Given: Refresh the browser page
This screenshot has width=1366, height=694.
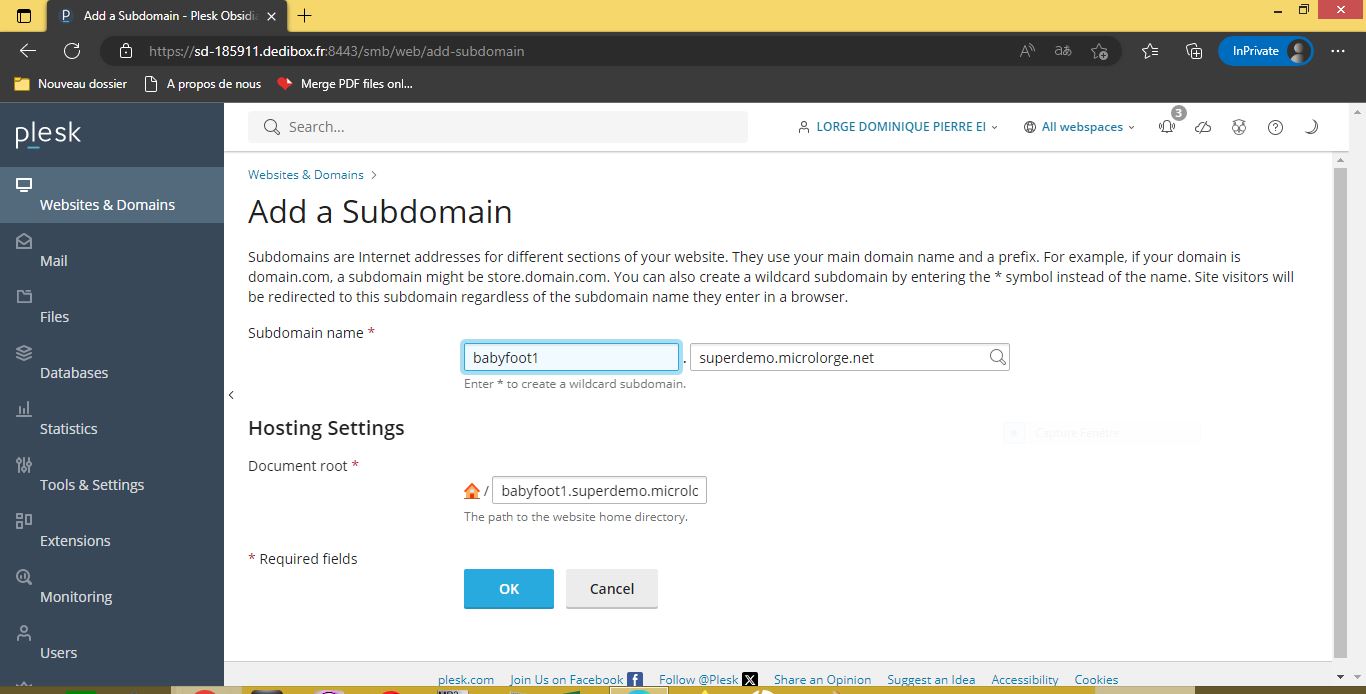Looking at the screenshot, I should 72,51.
